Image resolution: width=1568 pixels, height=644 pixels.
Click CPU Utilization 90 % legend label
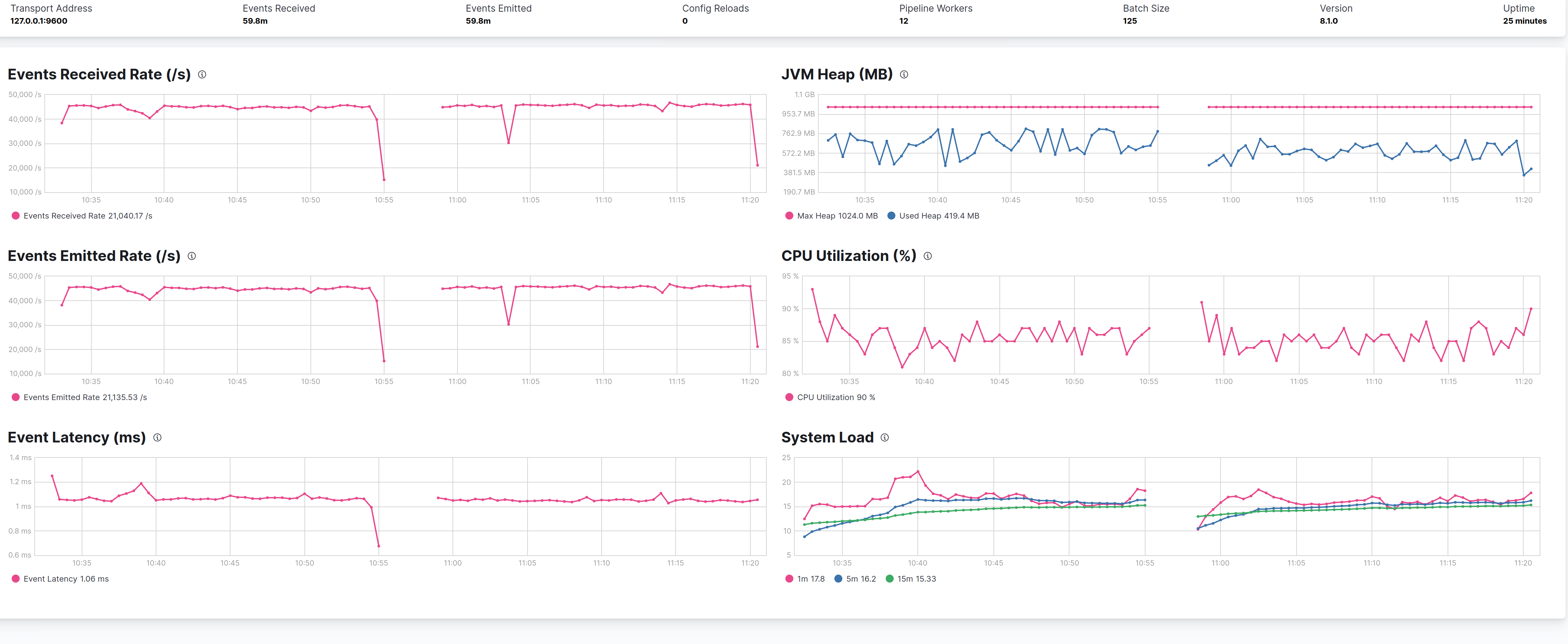pos(836,397)
